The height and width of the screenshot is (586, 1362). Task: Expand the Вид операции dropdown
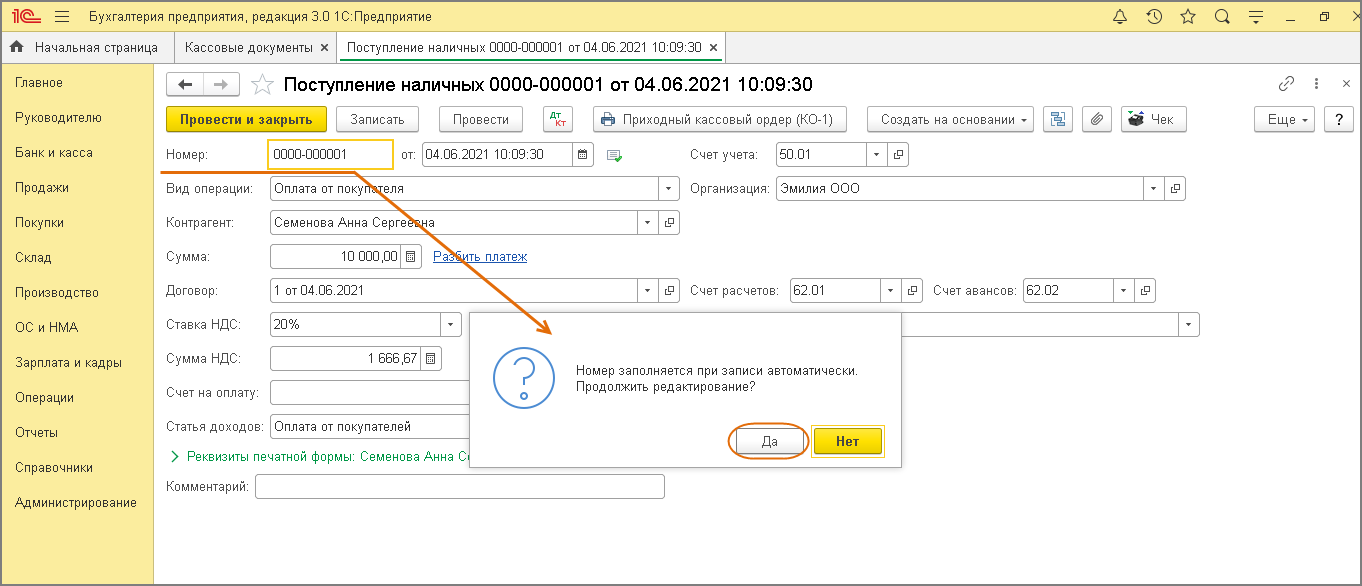(668, 188)
